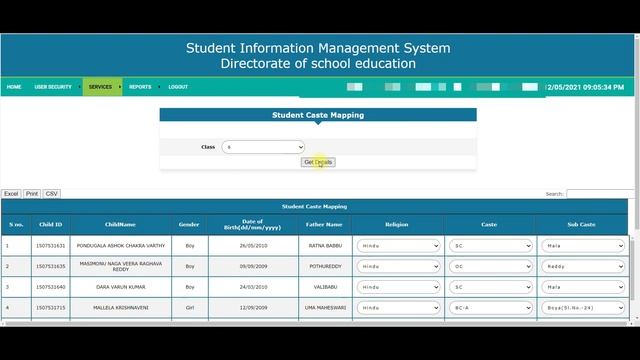The height and width of the screenshot is (360, 640).
Task: Sort by Child ID column header
Action: point(51,224)
